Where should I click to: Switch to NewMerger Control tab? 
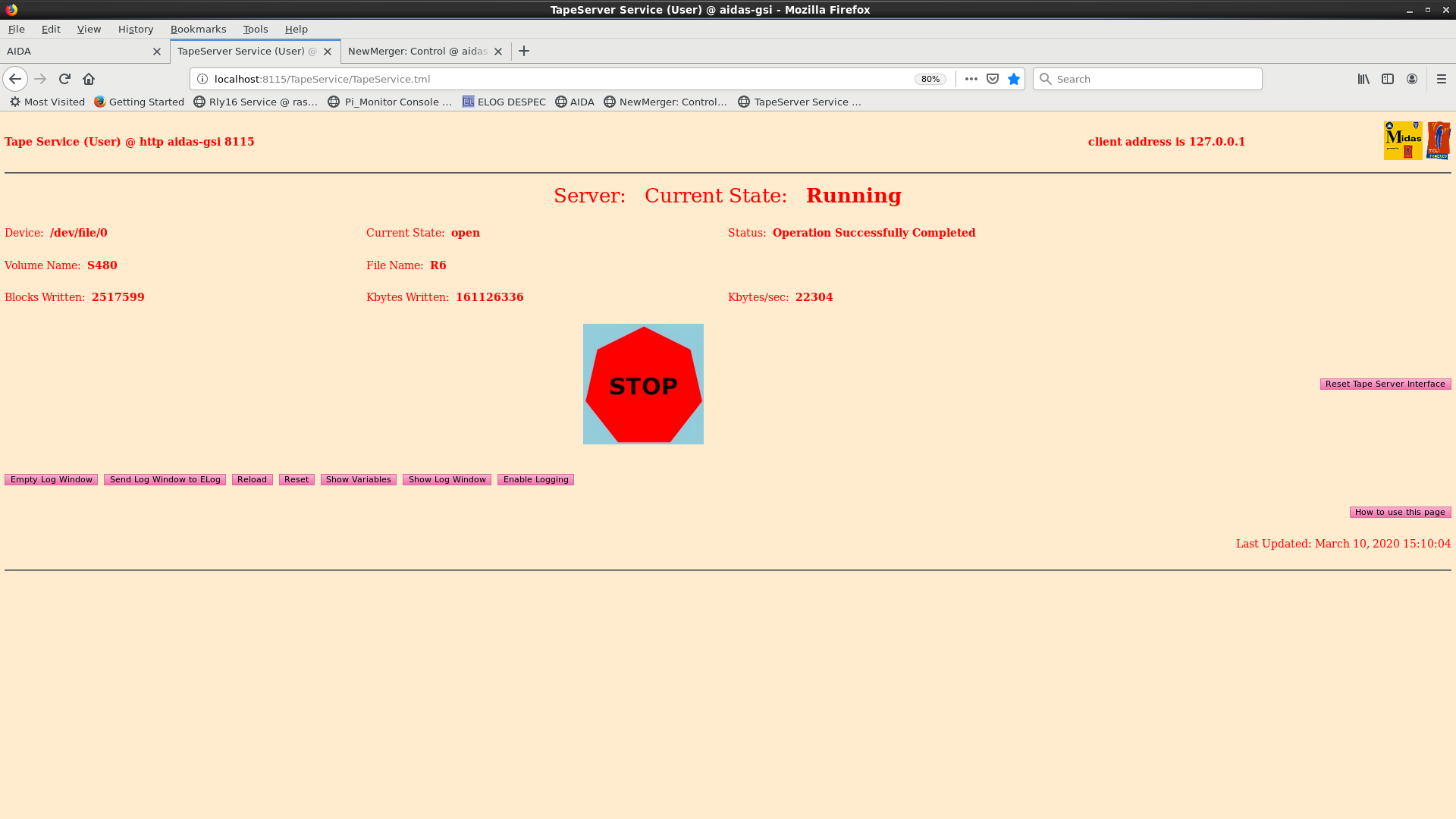click(417, 51)
